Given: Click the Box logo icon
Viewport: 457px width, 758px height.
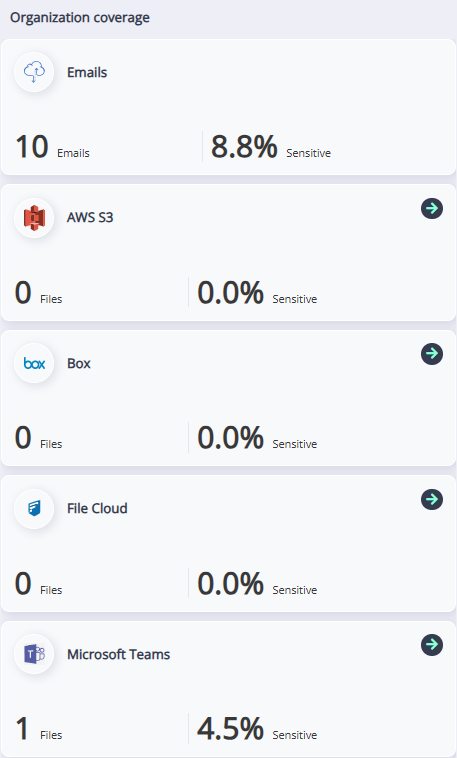Looking at the screenshot, I should click(34, 363).
